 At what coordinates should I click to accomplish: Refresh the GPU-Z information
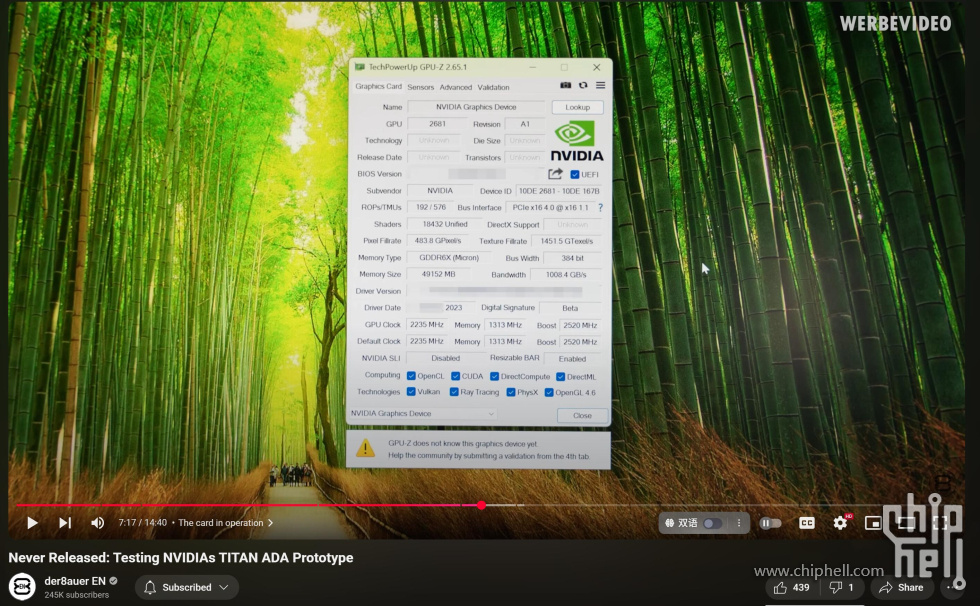[x=583, y=86]
